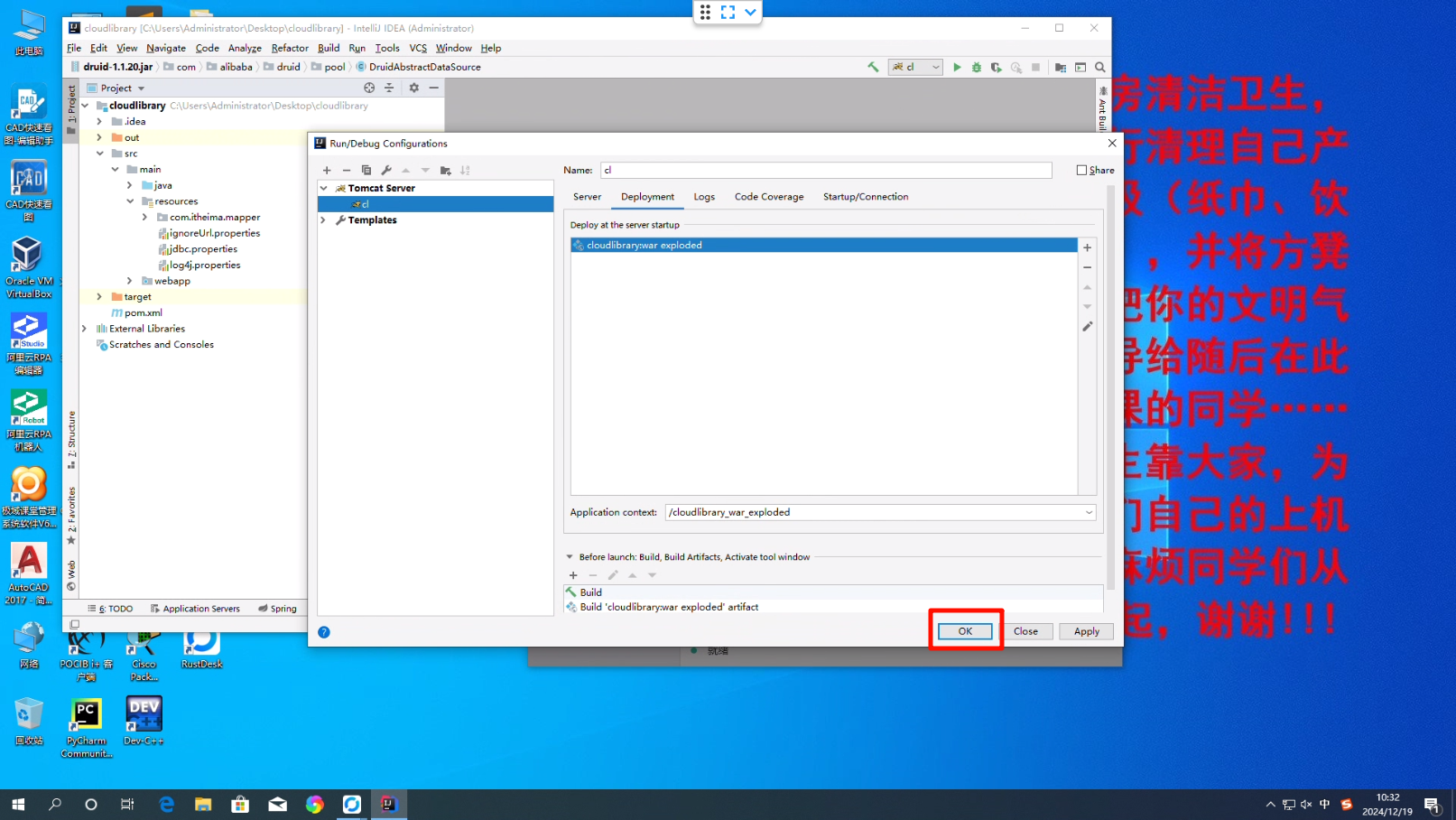Expand the webapp folder
1456x820 pixels.
click(130, 281)
